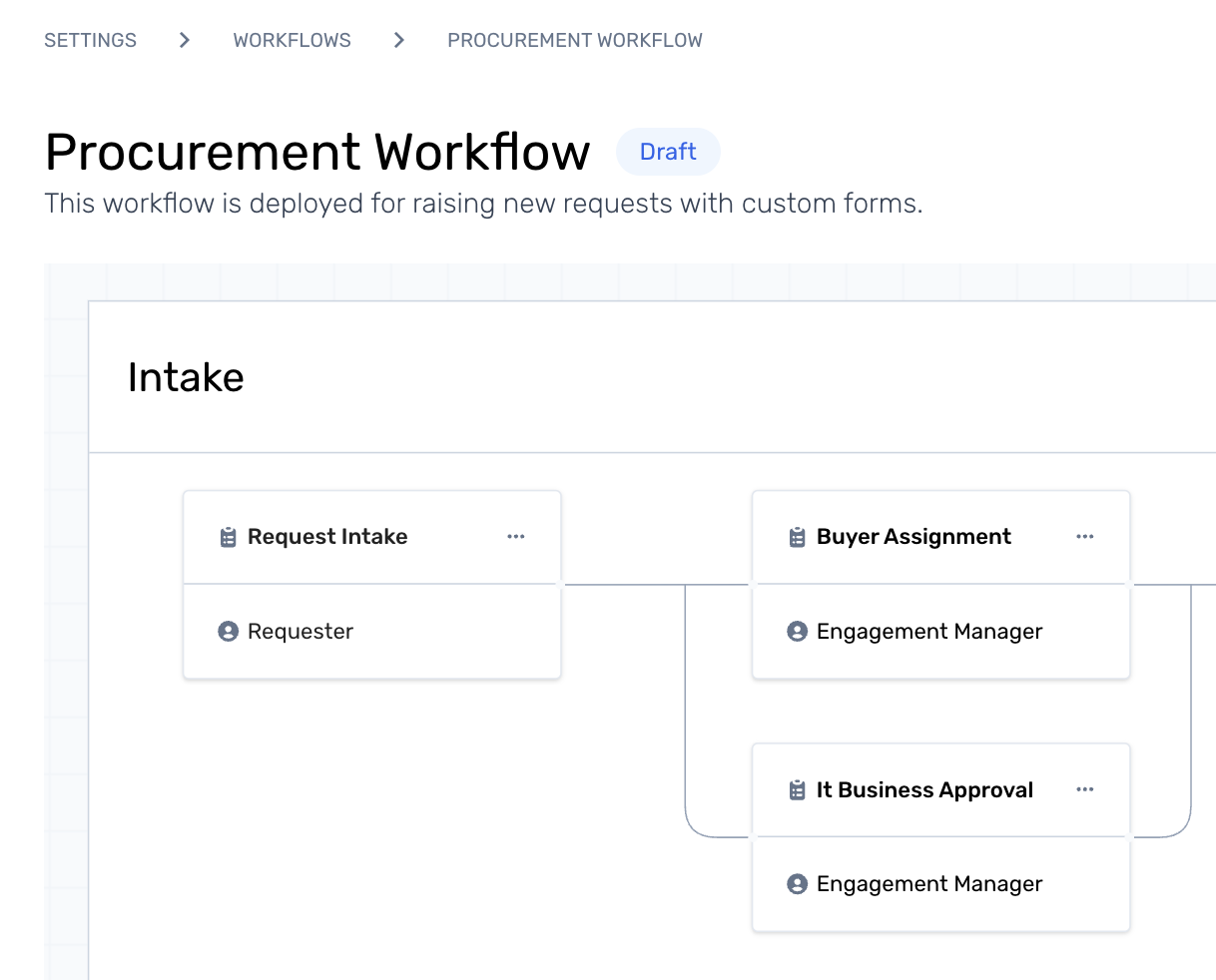The width and height of the screenshot is (1216, 980).
Task: Open the Buyer Assignment three-dot menu
Action: click(1085, 537)
